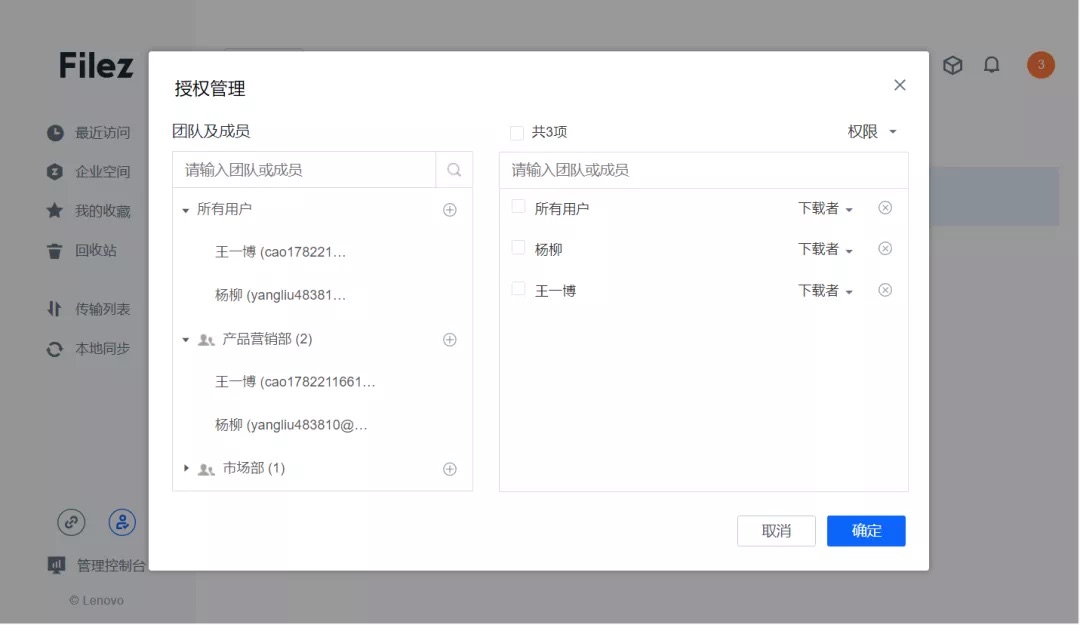The height and width of the screenshot is (625, 1080).
Task: Close the 授权管理 dialog
Action: 900,85
